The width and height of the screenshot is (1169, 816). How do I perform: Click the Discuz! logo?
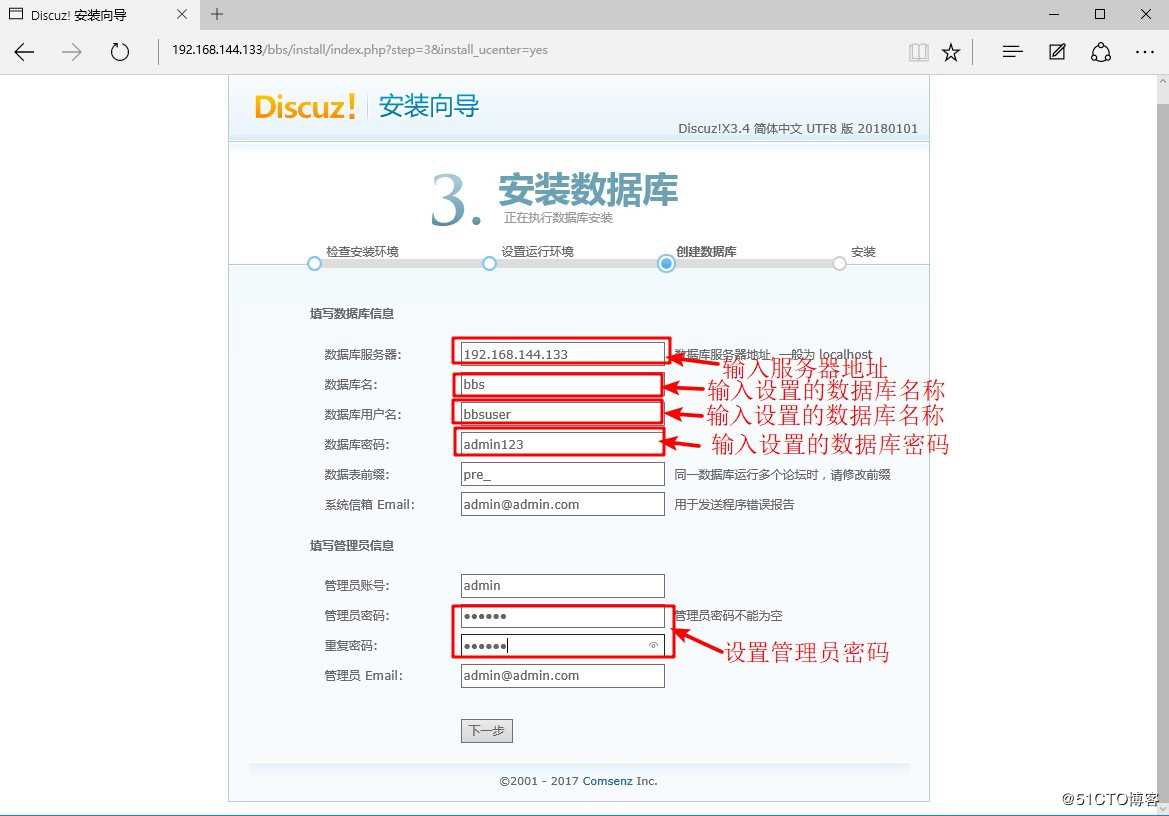pos(306,107)
